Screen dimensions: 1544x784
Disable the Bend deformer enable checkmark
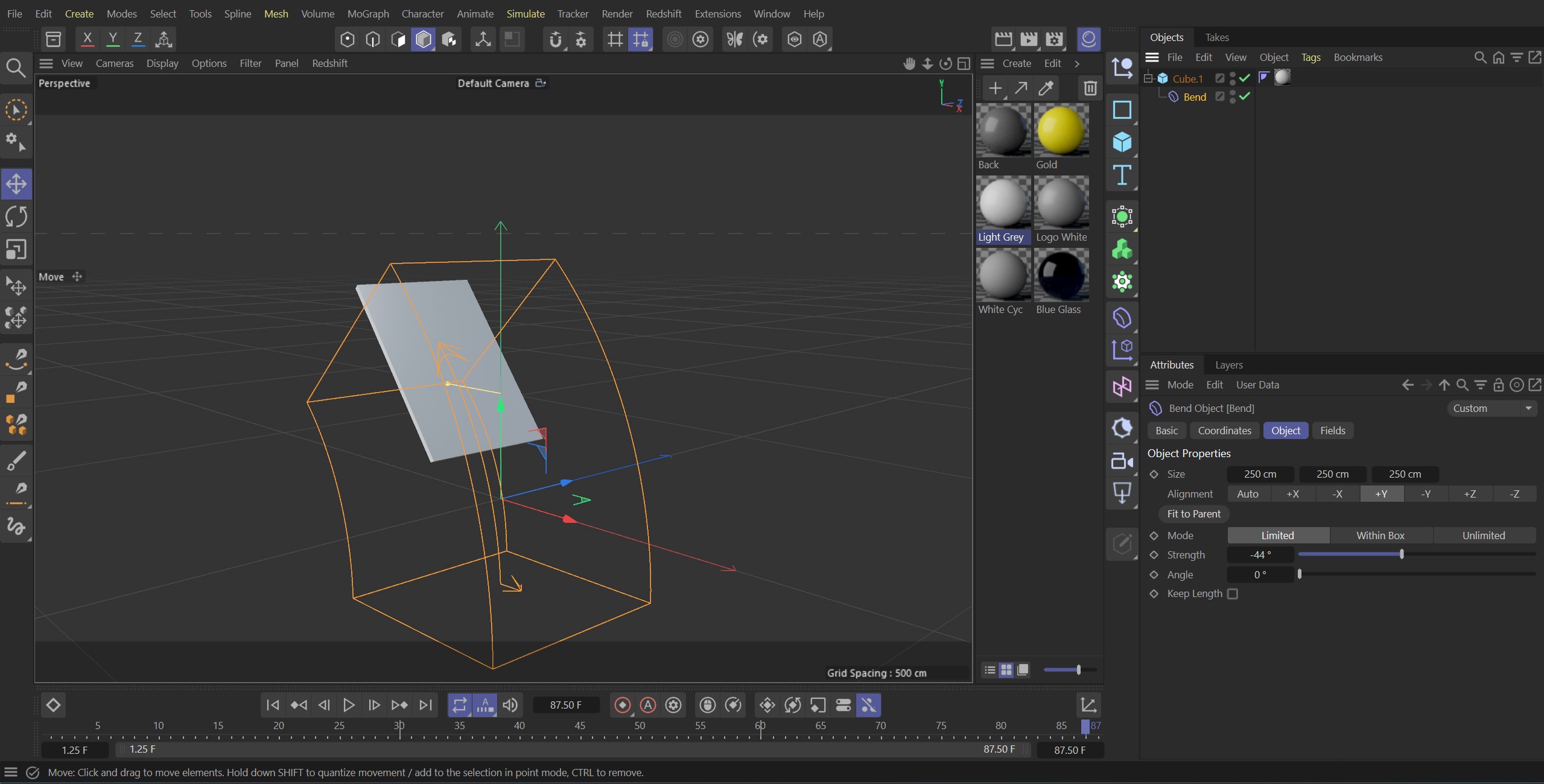coord(1244,96)
